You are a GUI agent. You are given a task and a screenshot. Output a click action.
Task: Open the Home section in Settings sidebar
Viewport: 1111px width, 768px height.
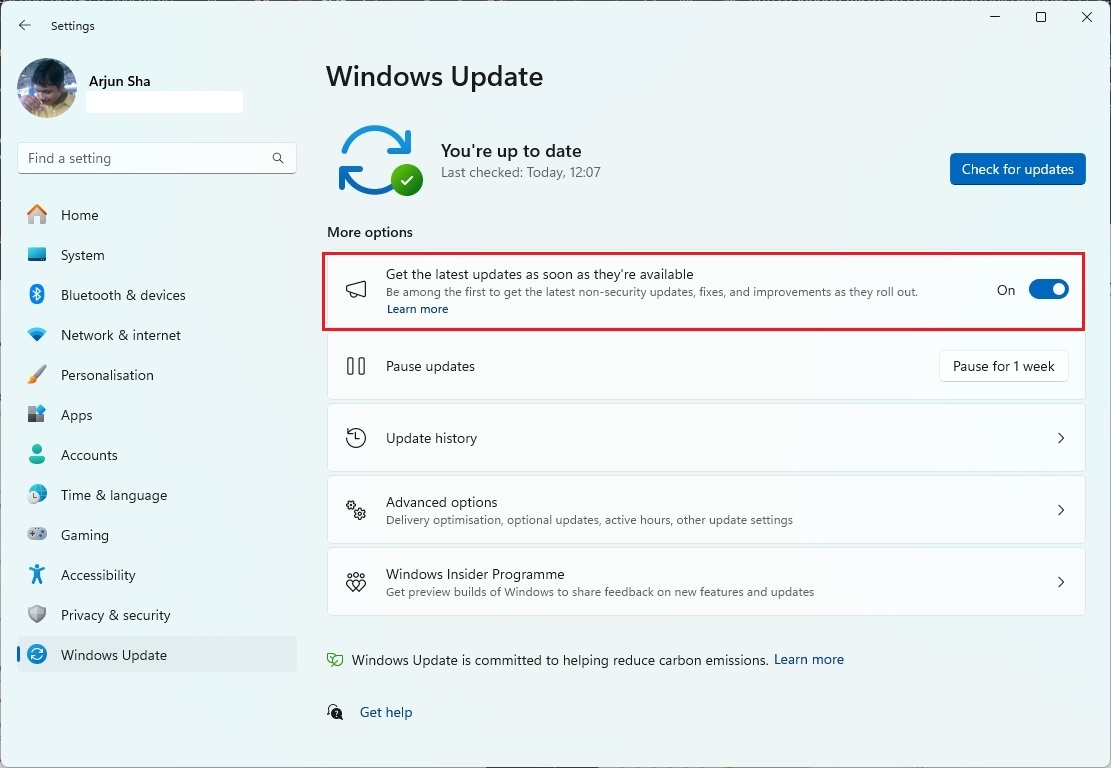tap(82, 215)
